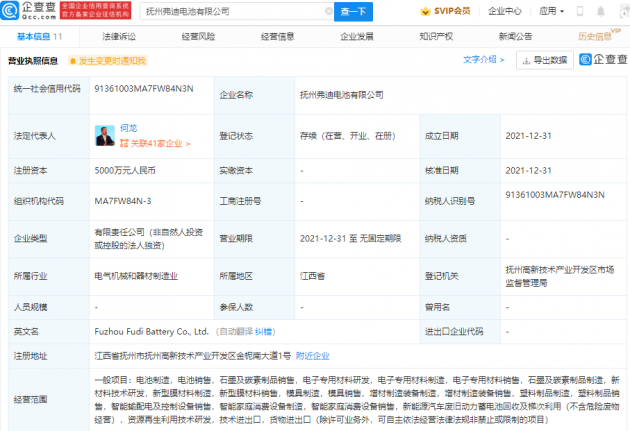Click credit code 91361003MA7FW84N3N under 统一社会信用代码
This screenshot has width=630, height=431.
144,89
